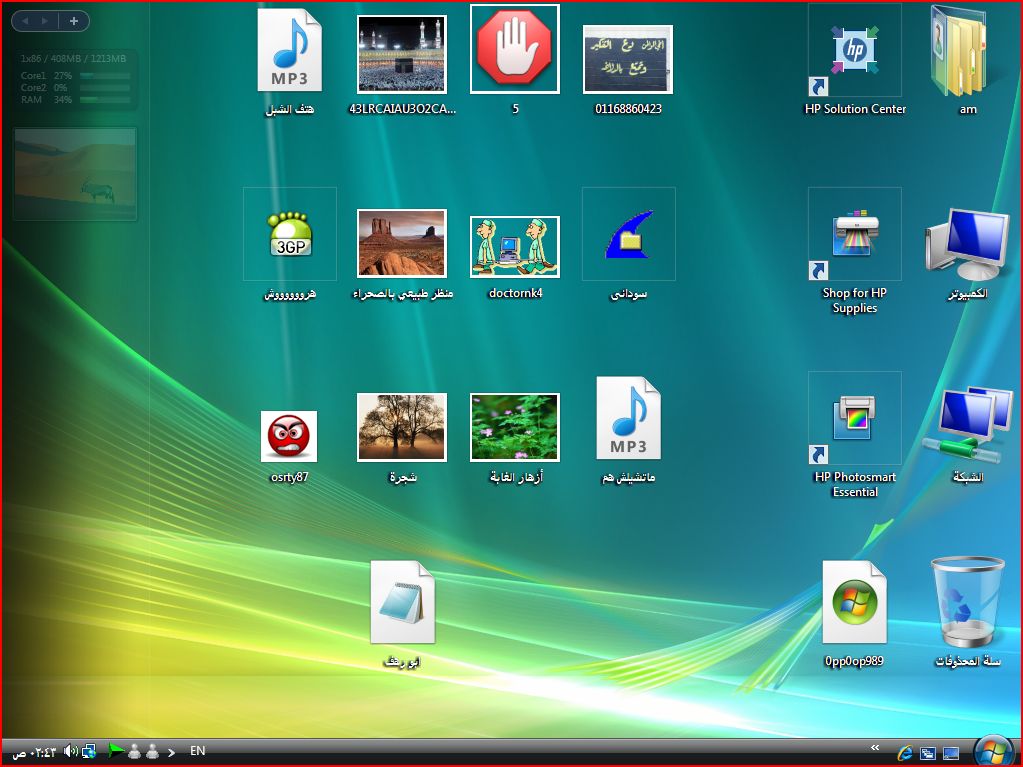
Task: Click the volume speaker tray icon
Action: tap(70, 751)
